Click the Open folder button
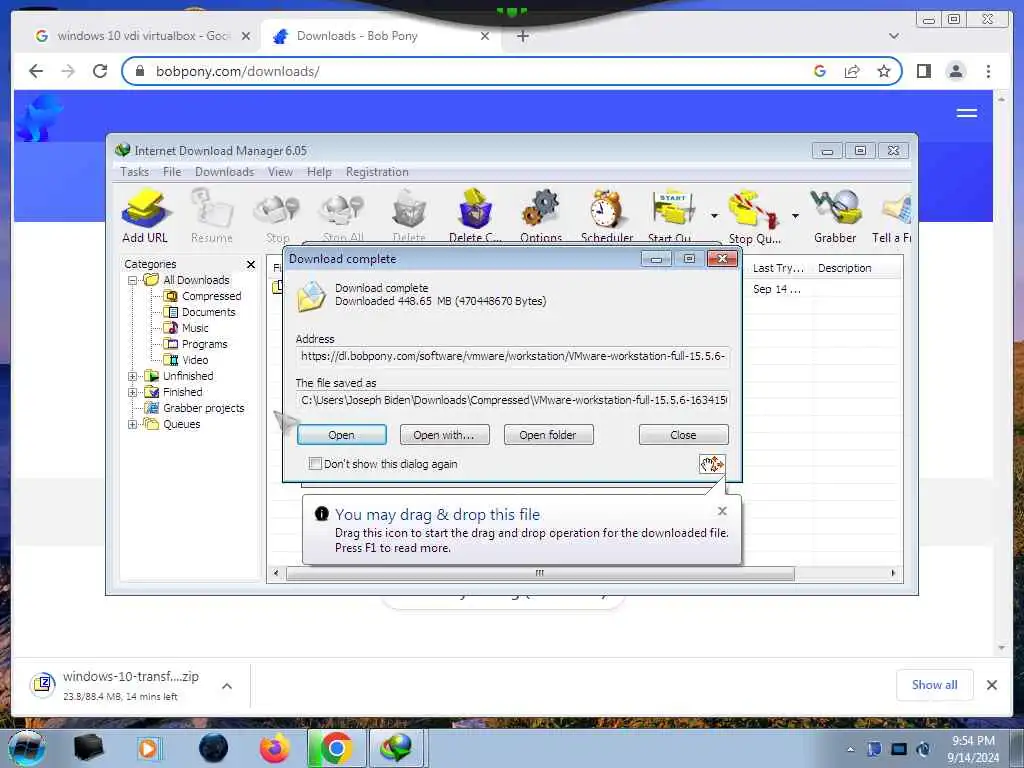 click(548, 435)
